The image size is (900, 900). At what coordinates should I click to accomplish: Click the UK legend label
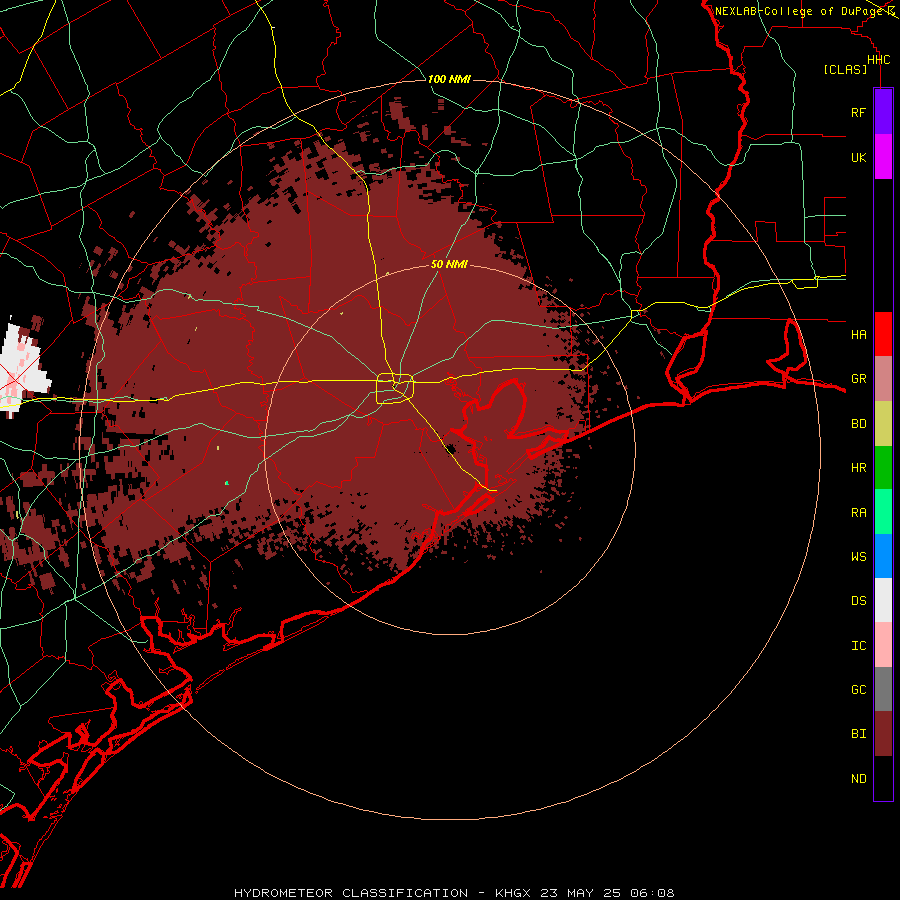pos(858,157)
